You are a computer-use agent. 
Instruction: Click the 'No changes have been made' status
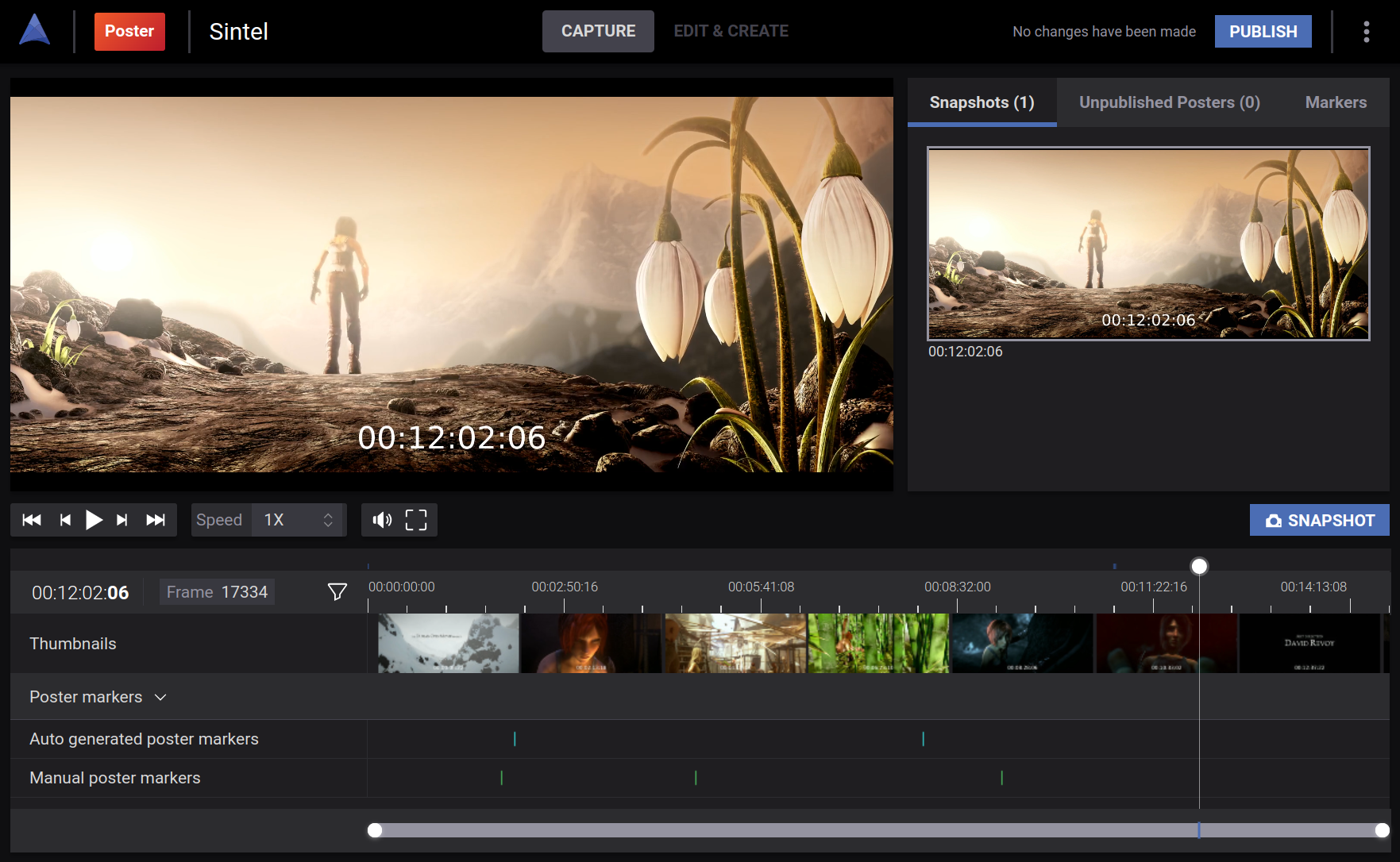tap(1104, 32)
